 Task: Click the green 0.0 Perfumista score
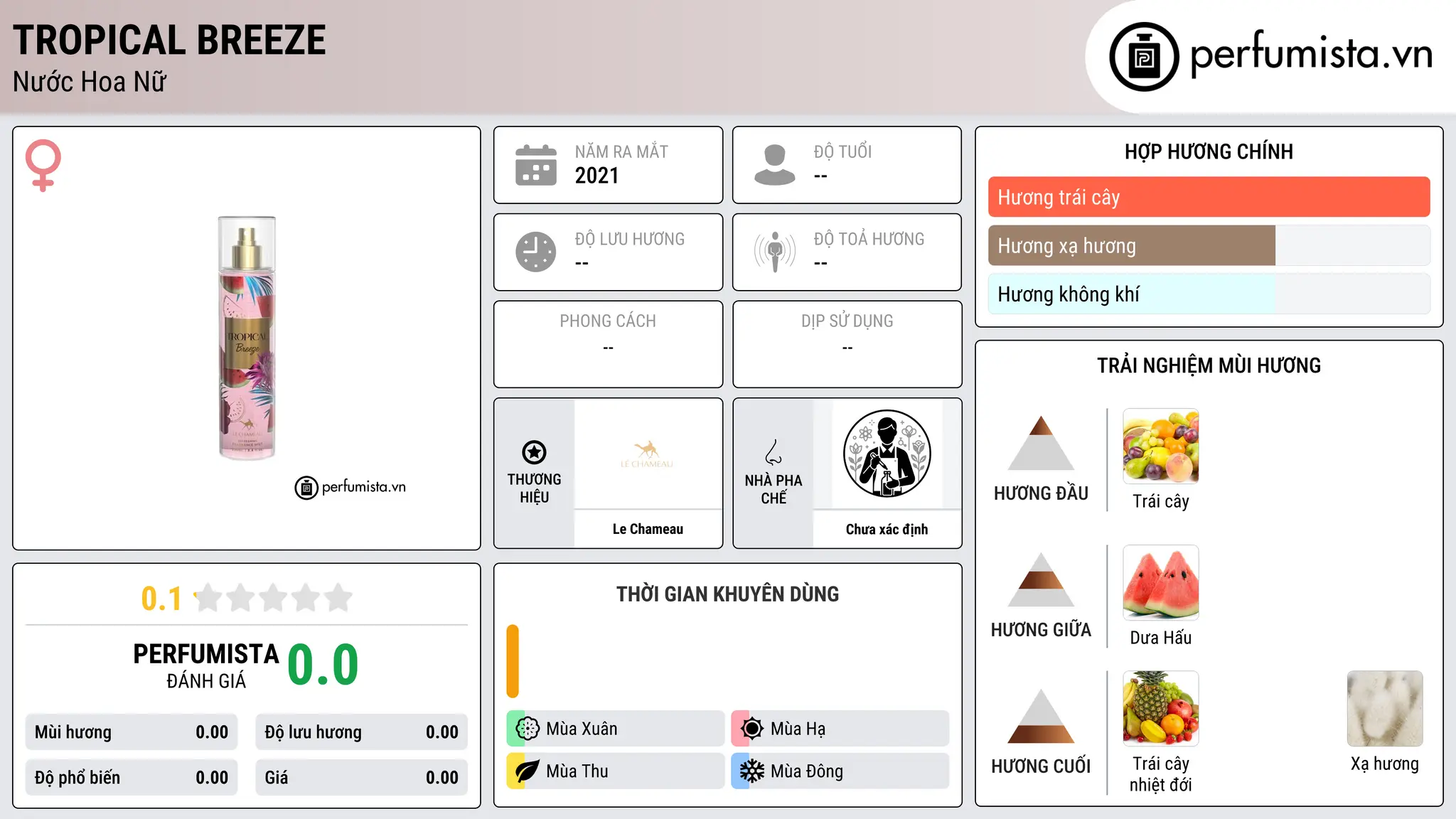(x=323, y=665)
